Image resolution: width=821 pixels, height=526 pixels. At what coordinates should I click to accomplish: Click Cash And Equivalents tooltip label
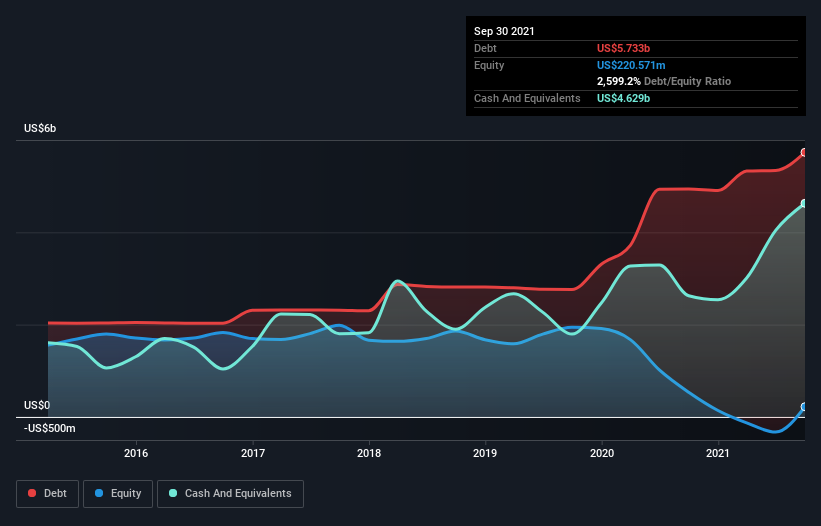point(527,98)
